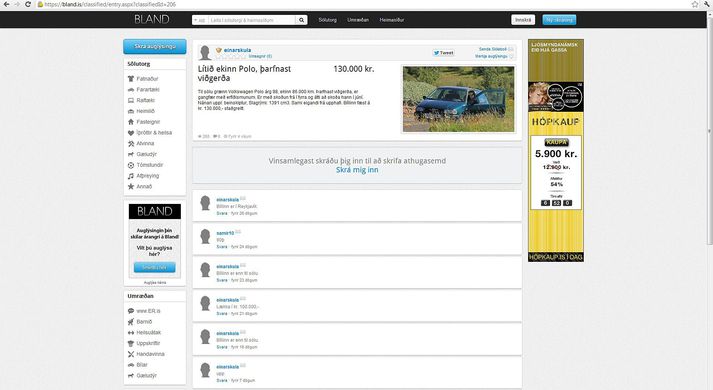Click the magnifier search icon

click(x=301, y=20)
